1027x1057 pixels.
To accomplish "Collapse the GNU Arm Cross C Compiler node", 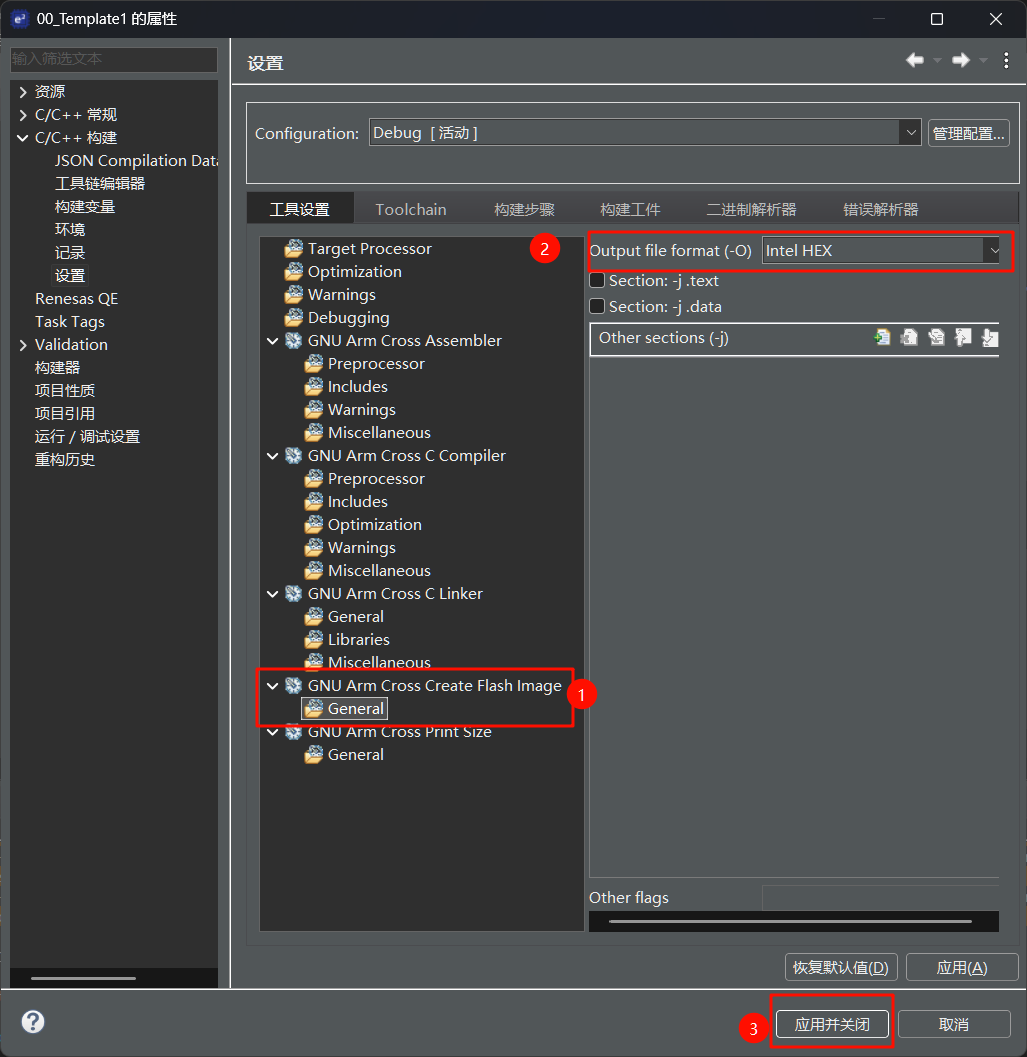I will pyautogui.click(x=272, y=456).
